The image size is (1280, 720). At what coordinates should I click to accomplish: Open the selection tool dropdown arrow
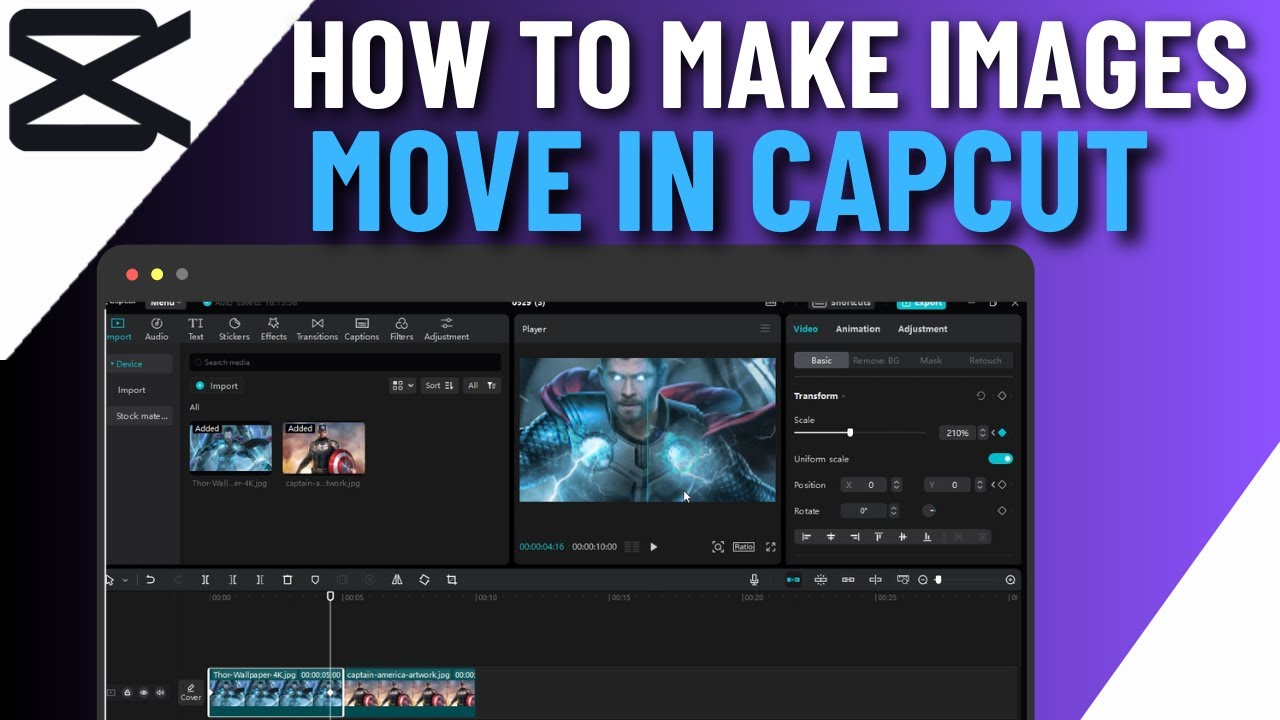coord(125,580)
